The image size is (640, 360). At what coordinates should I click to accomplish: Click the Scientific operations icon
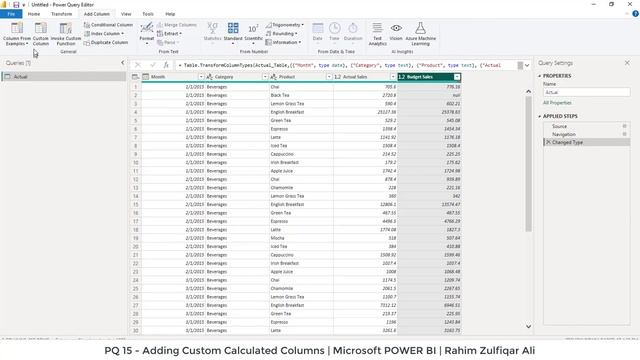coord(253,29)
